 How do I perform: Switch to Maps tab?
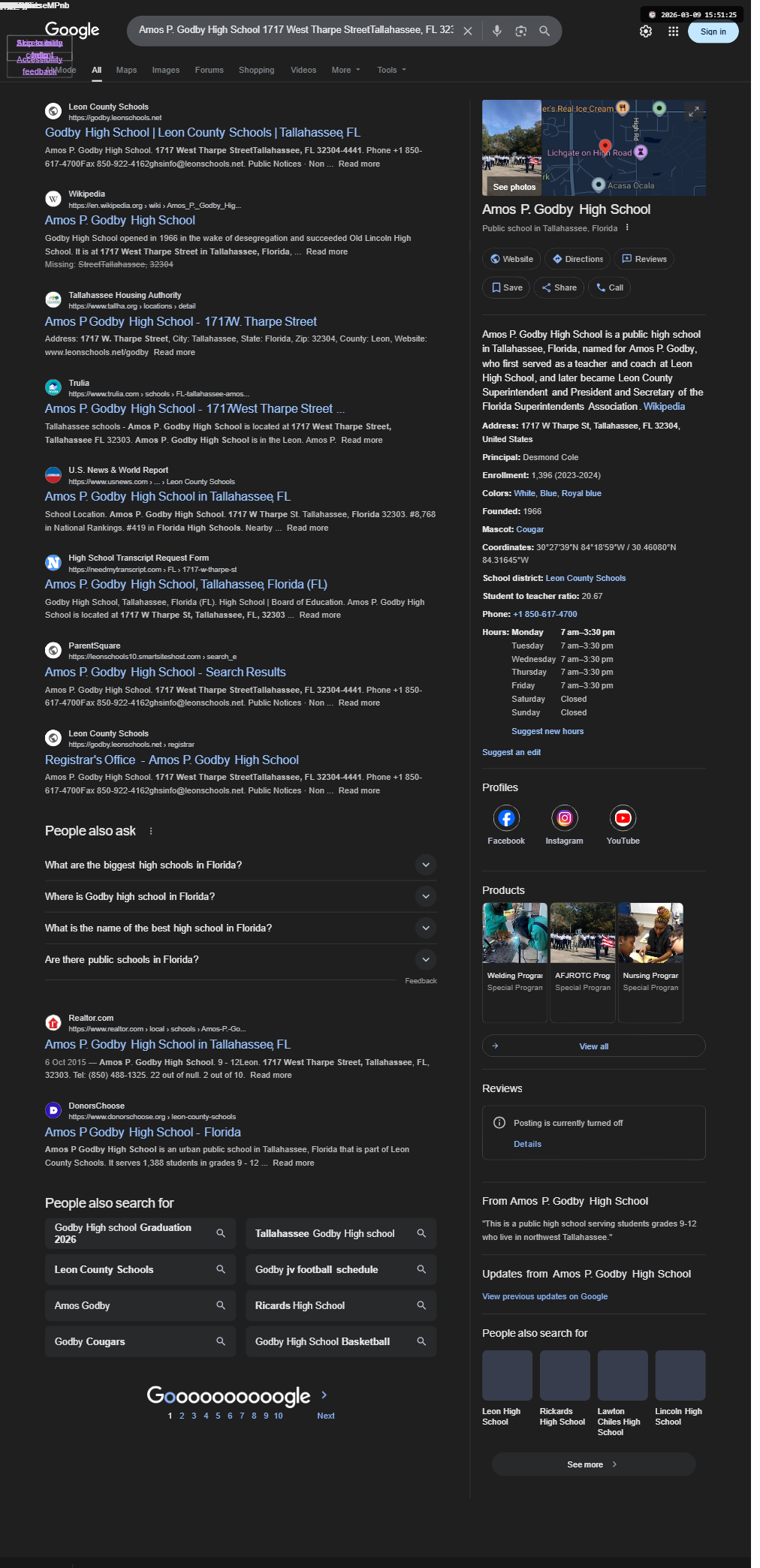[x=126, y=70]
